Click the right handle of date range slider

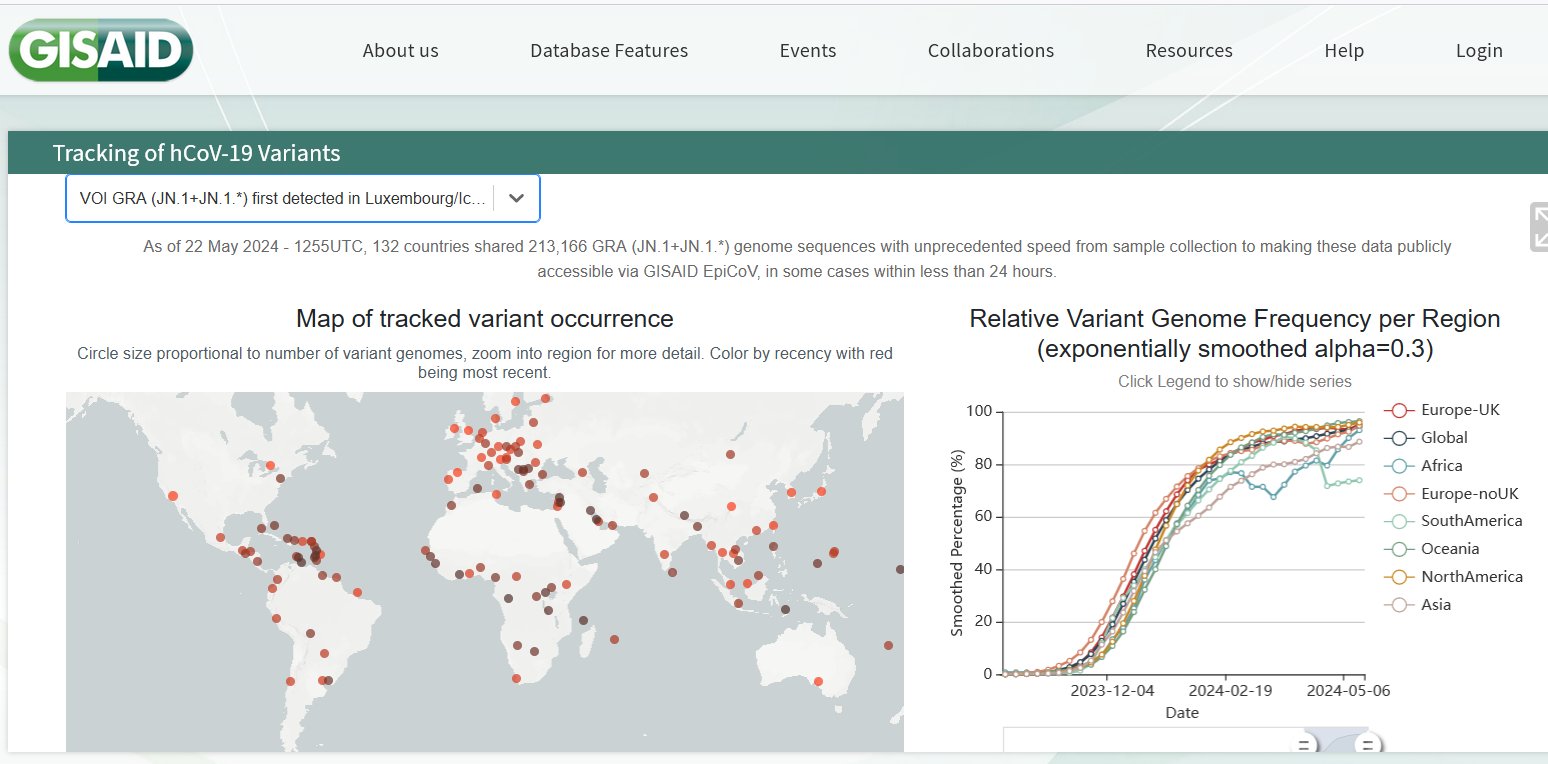coord(1369,744)
